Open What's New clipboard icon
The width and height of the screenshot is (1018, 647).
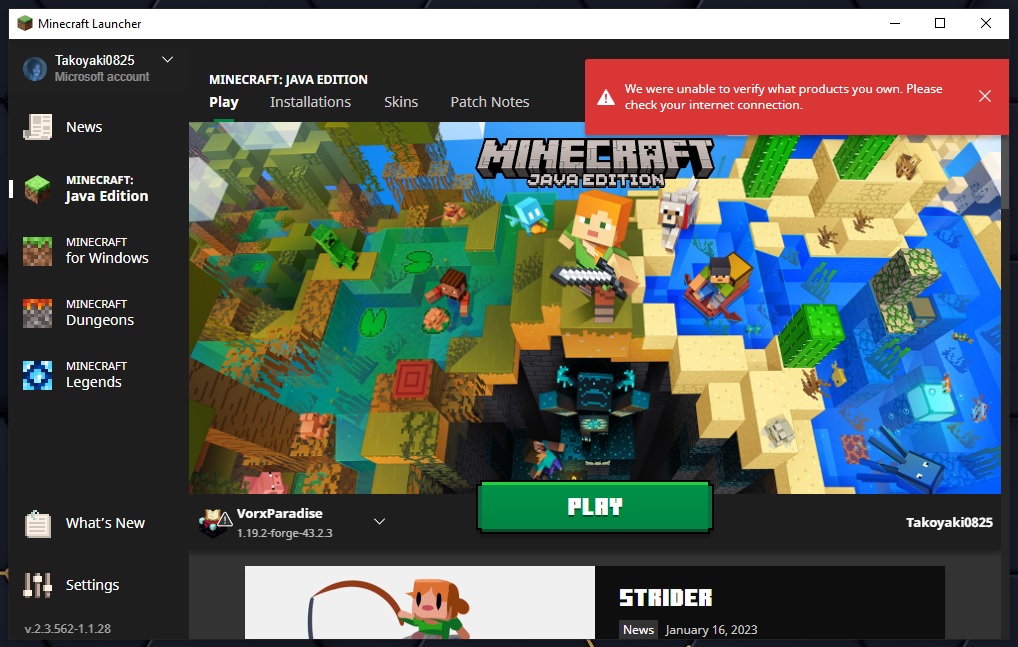(x=38, y=524)
